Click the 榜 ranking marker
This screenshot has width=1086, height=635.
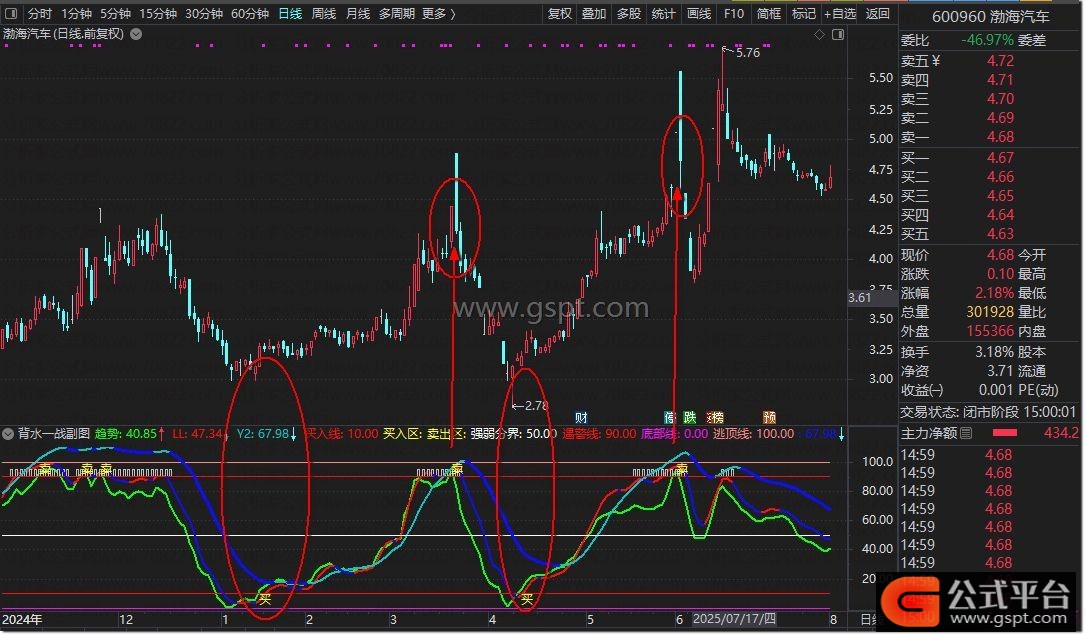coord(716,418)
